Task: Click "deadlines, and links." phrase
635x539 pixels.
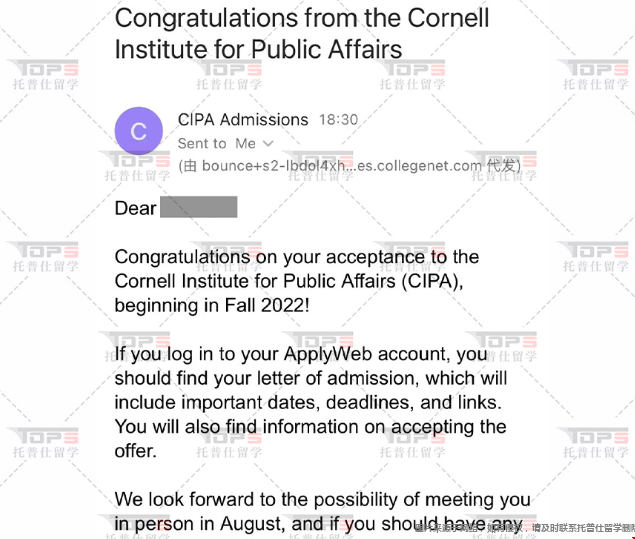Action: 413,403
